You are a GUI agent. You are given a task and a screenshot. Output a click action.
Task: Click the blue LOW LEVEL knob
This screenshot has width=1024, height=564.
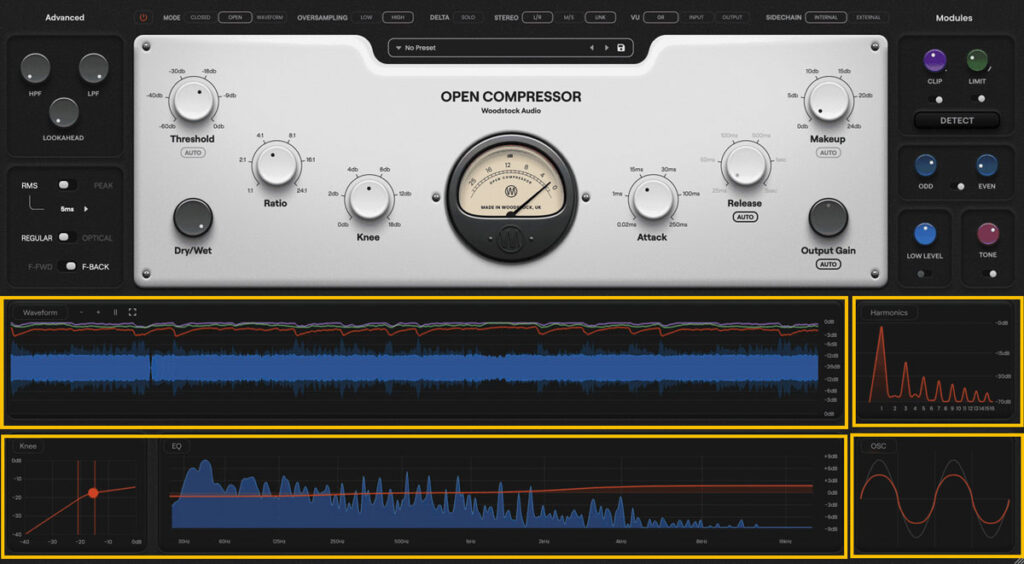tap(925, 234)
